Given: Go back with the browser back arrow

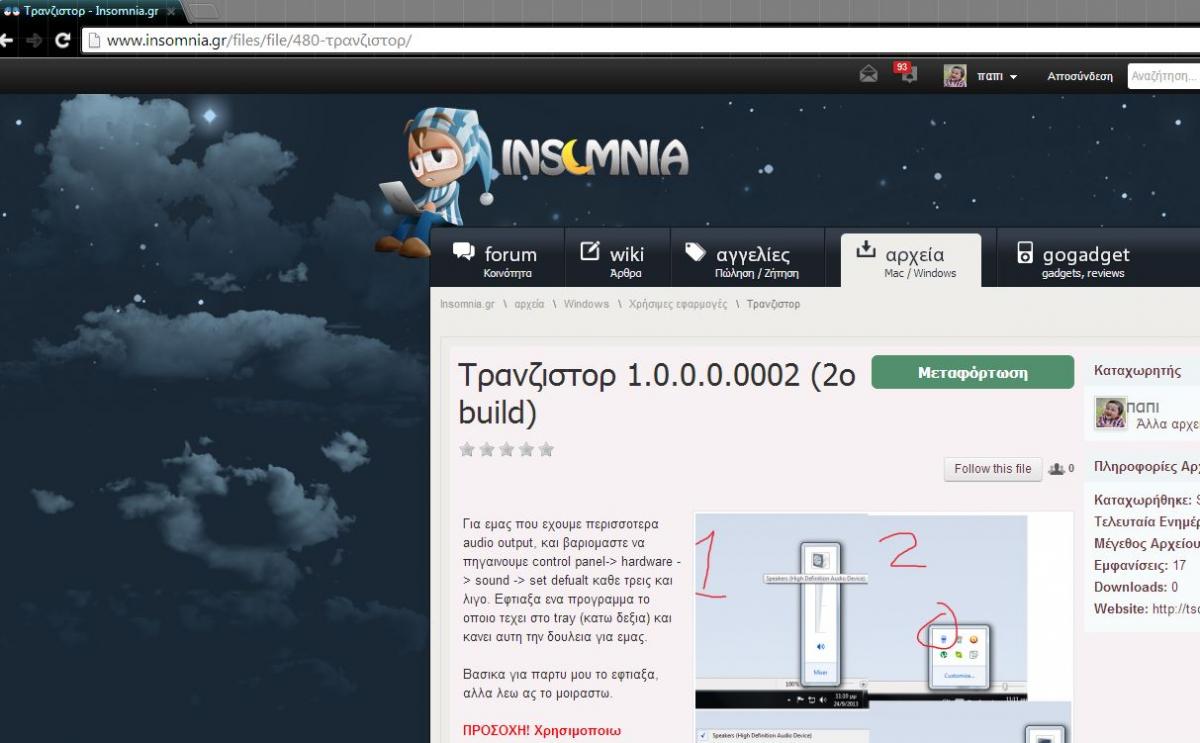Looking at the screenshot, I should pos(6,41).
